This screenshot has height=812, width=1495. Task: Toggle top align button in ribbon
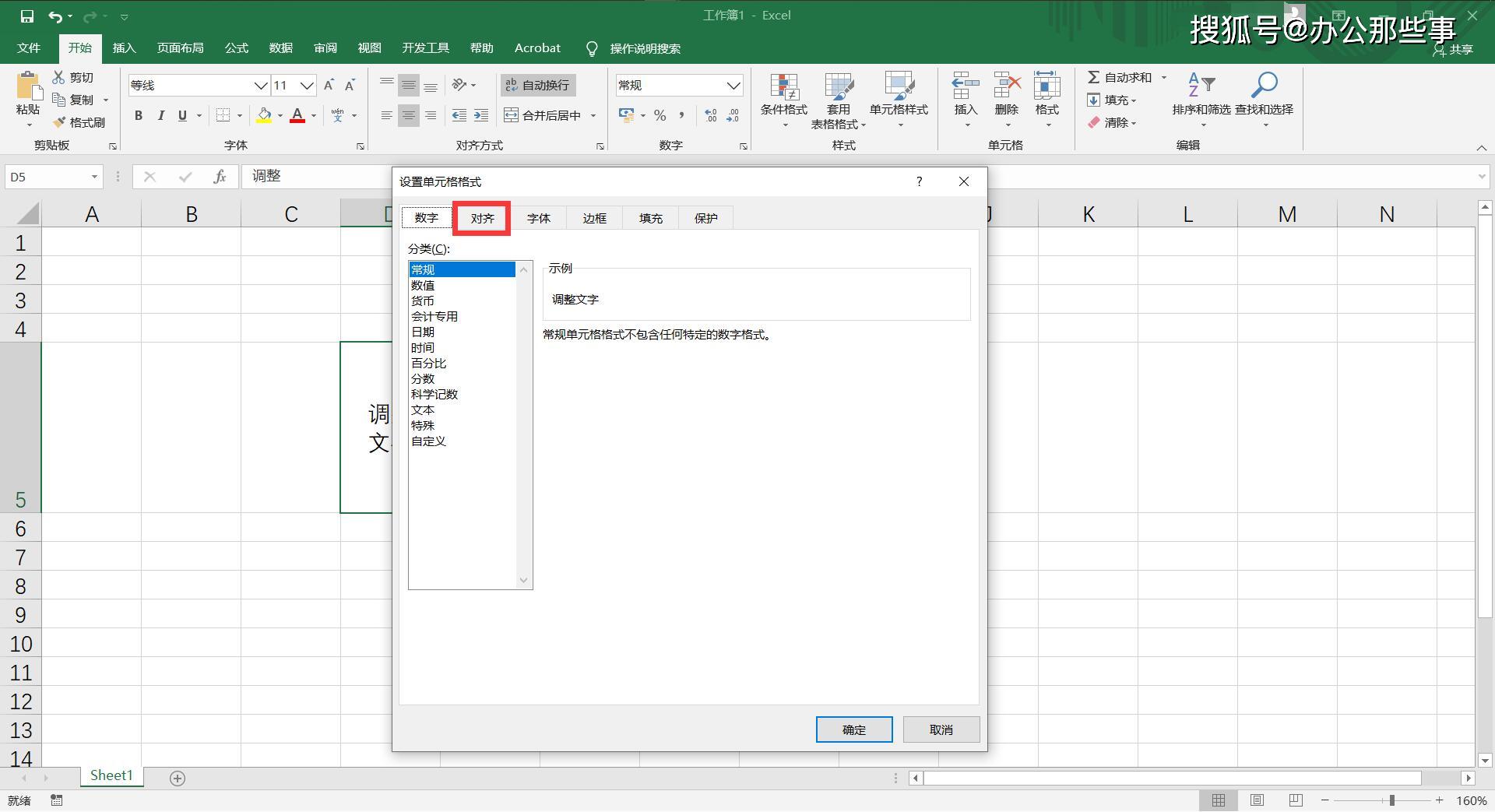pos(387,84)
